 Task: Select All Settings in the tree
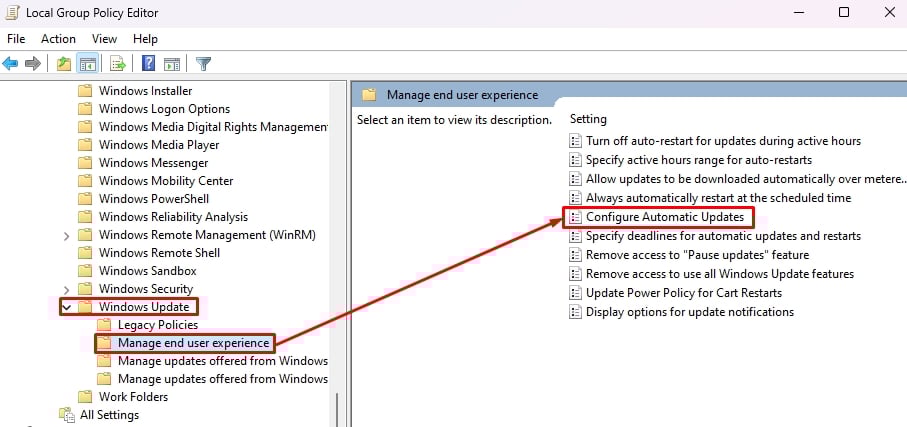109,415
